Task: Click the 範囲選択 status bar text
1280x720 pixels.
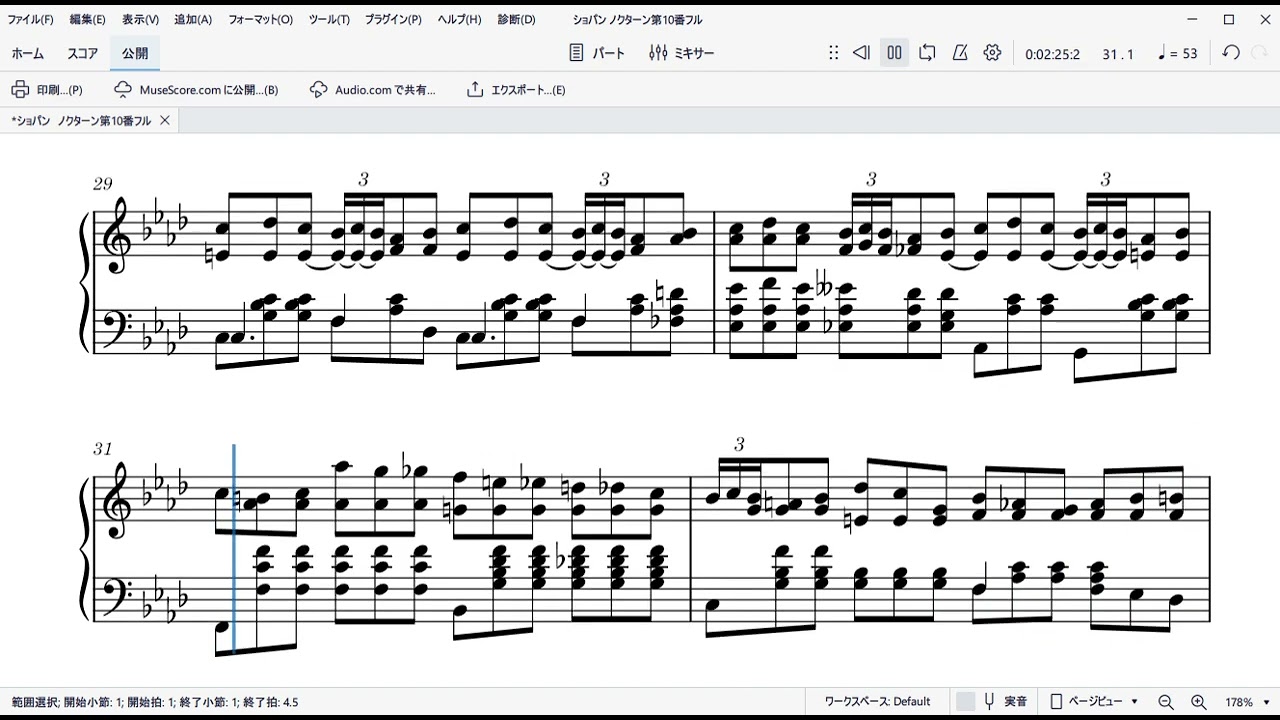Action: click(x=155, y=702)
